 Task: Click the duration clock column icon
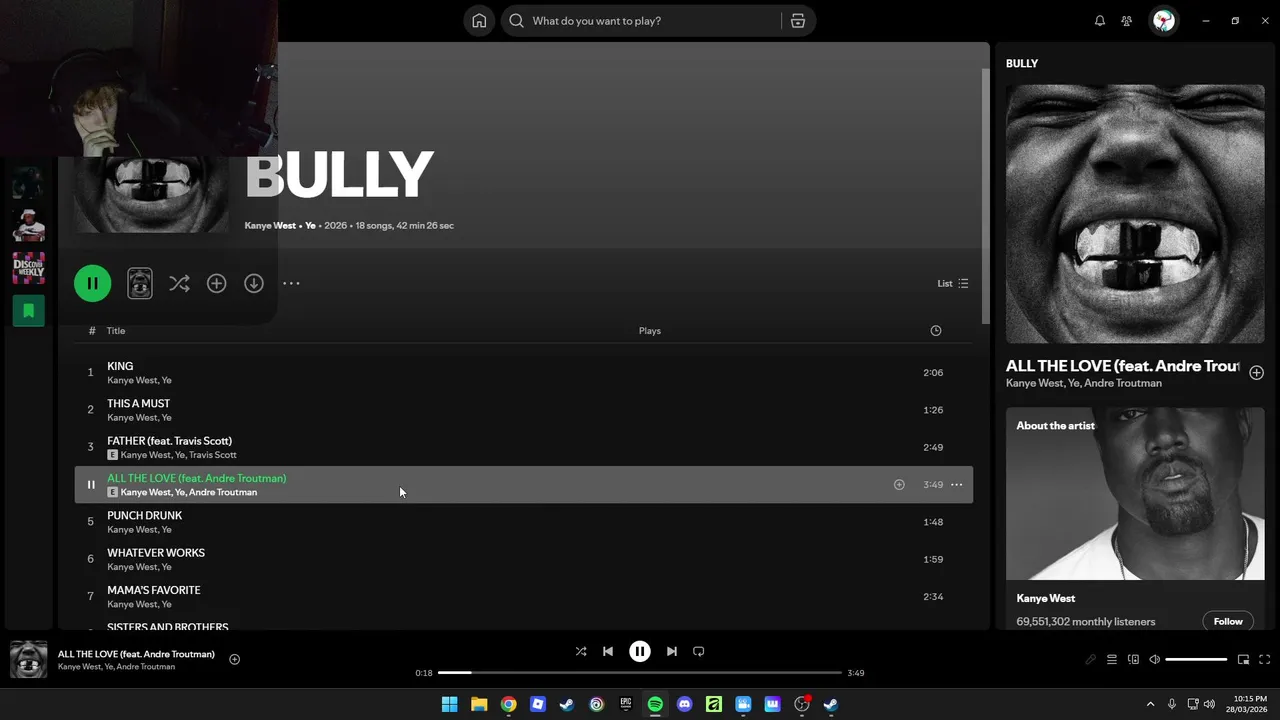(x=936, y=331)
